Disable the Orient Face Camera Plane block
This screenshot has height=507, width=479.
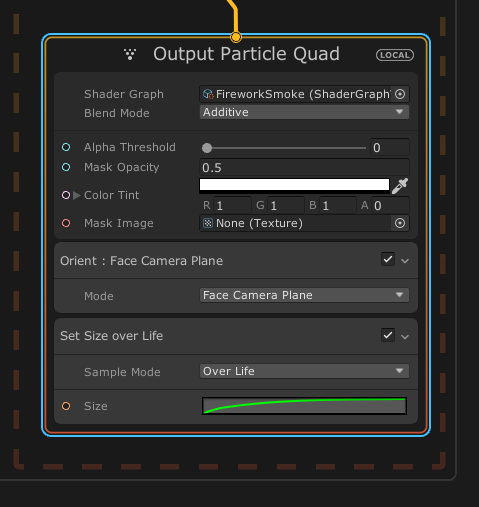click(x=388, y=259)
